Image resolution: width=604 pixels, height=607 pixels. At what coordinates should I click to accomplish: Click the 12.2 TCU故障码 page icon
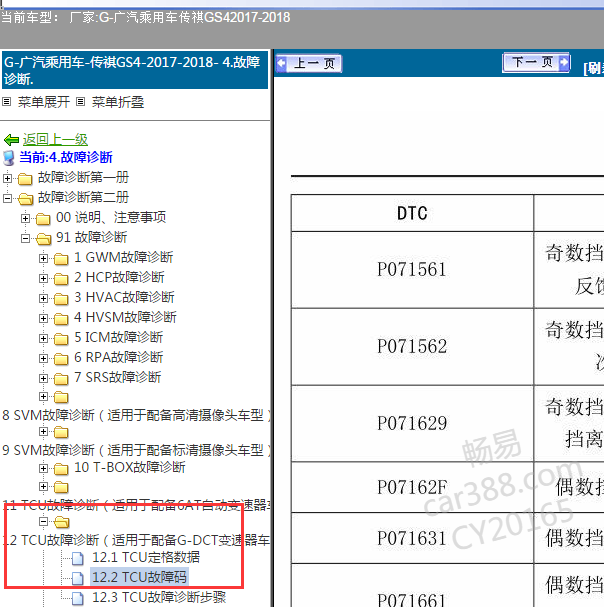click(x=78, y=578)
